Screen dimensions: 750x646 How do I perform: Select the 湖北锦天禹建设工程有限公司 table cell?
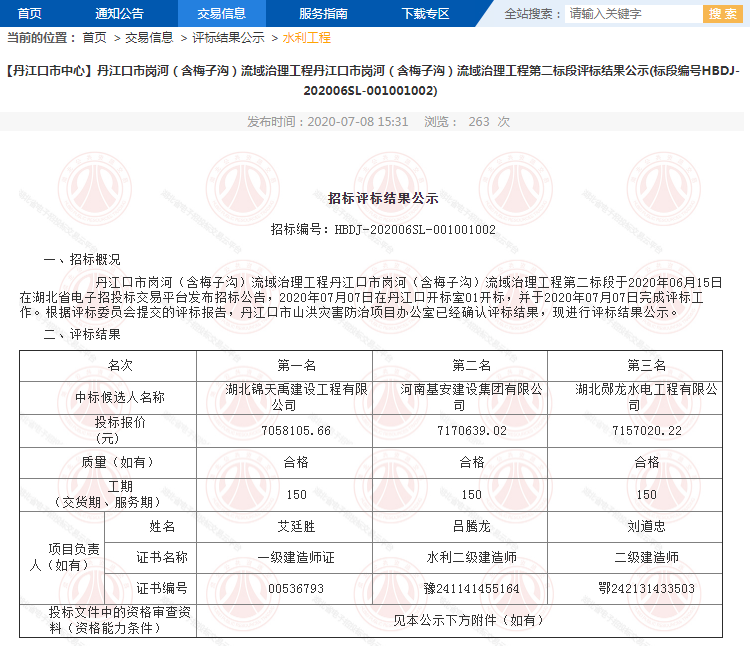297,397
